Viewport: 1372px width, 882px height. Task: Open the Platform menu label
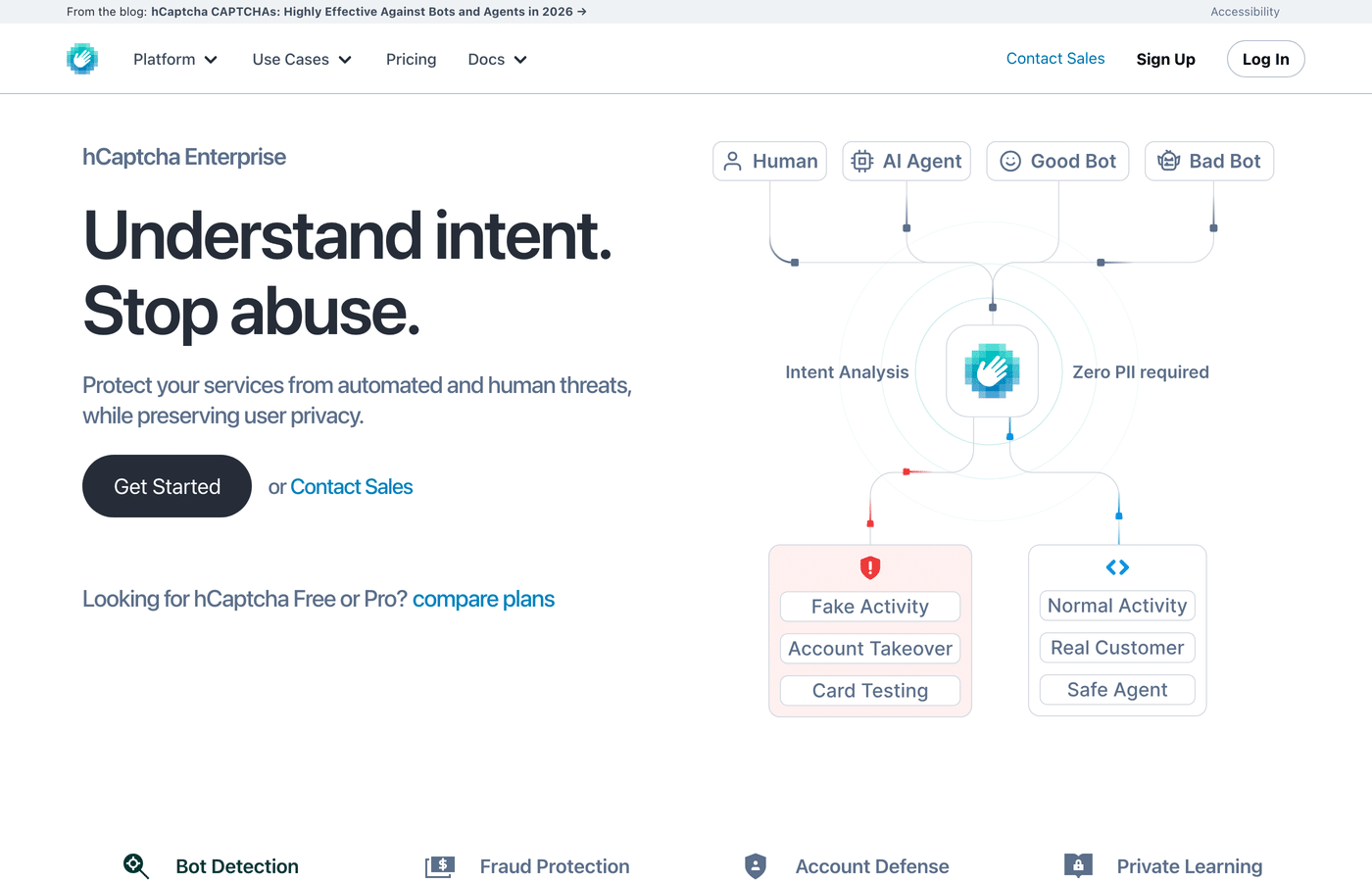(165, 60)
